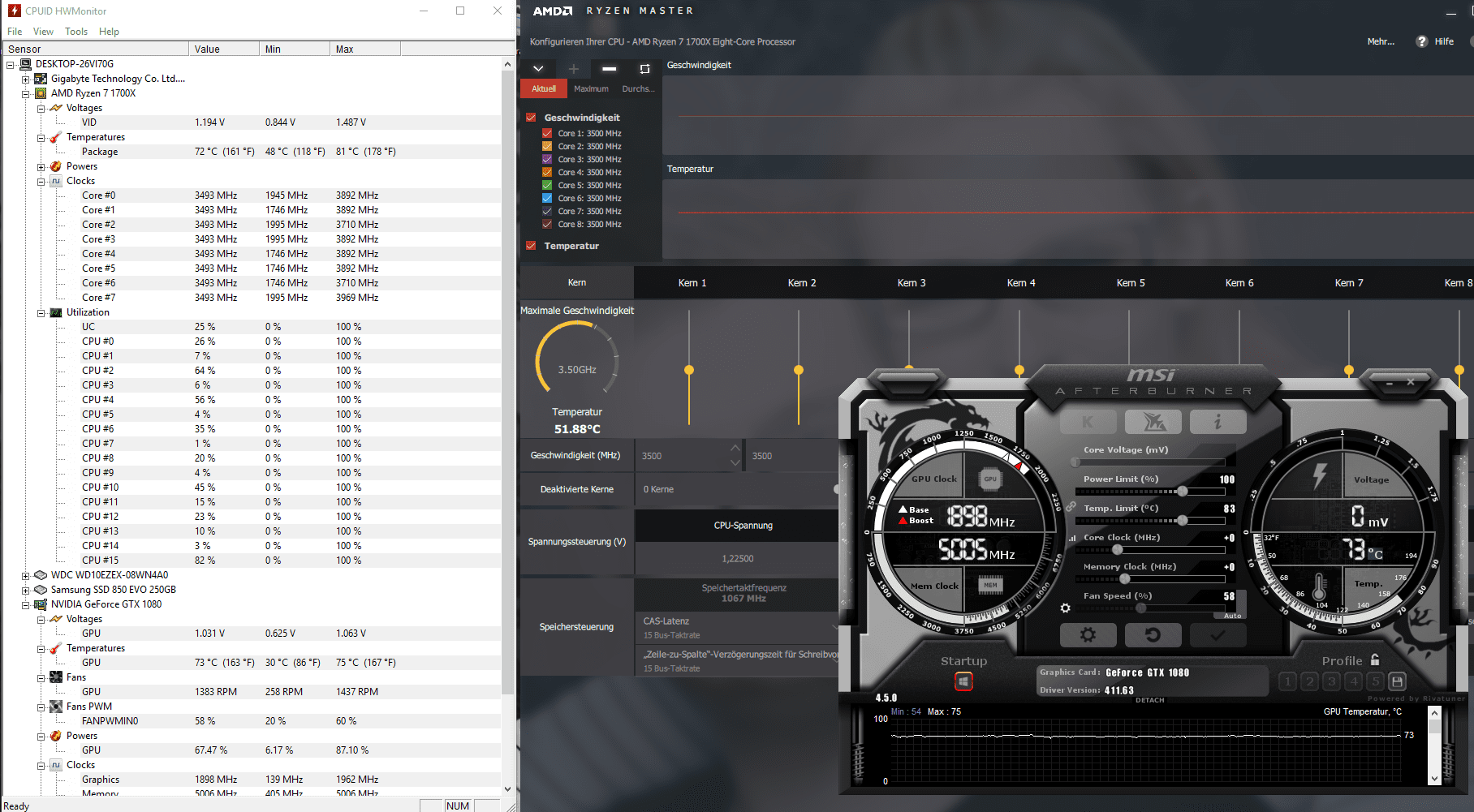Viewport: 1474px width, 812px height.
Task: Toggle Geschwindigkeit checkbox in Ryzen Master
Action: pyautogui.click(x=531, y=118)
